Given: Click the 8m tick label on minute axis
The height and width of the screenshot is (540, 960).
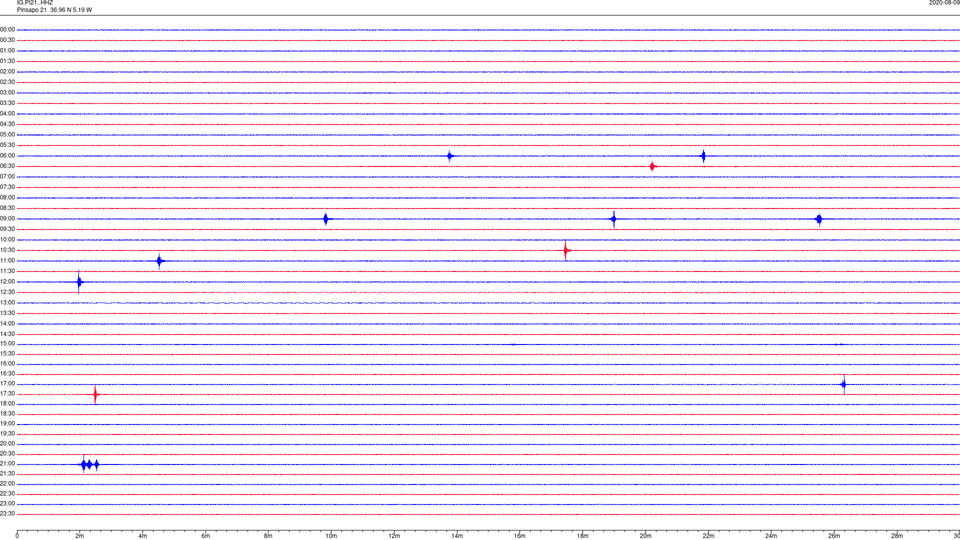Looking at the screenshot, I should (268, 536).
